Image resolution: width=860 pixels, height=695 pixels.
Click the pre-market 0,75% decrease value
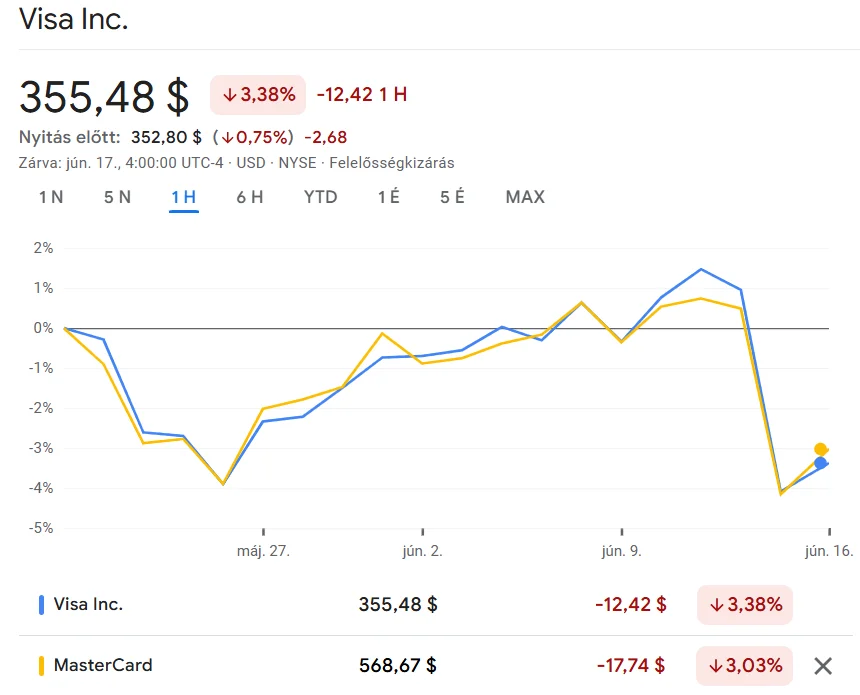point(254,137)
